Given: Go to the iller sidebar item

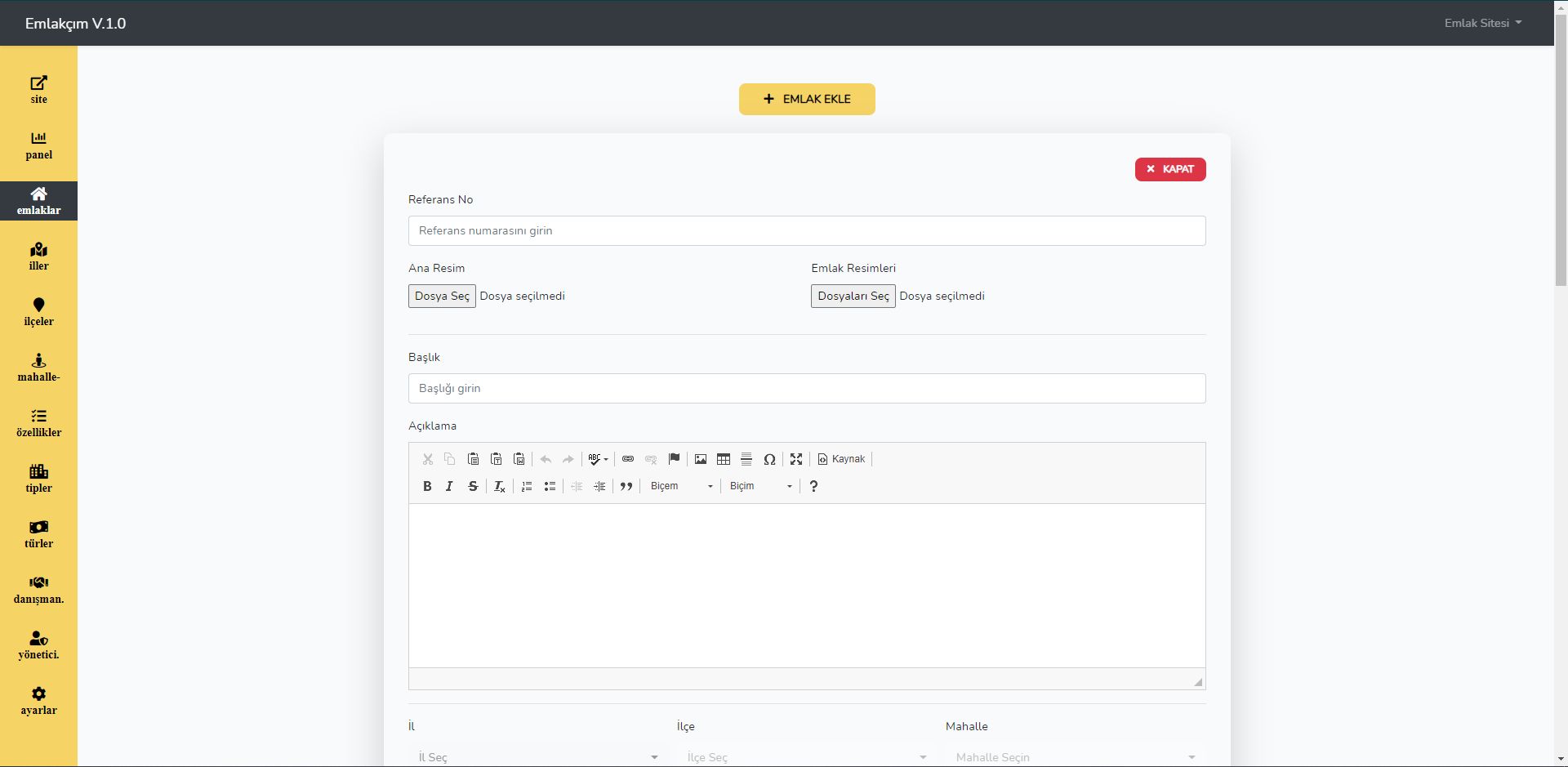Looking at the screenshot, I should (38, 256).
